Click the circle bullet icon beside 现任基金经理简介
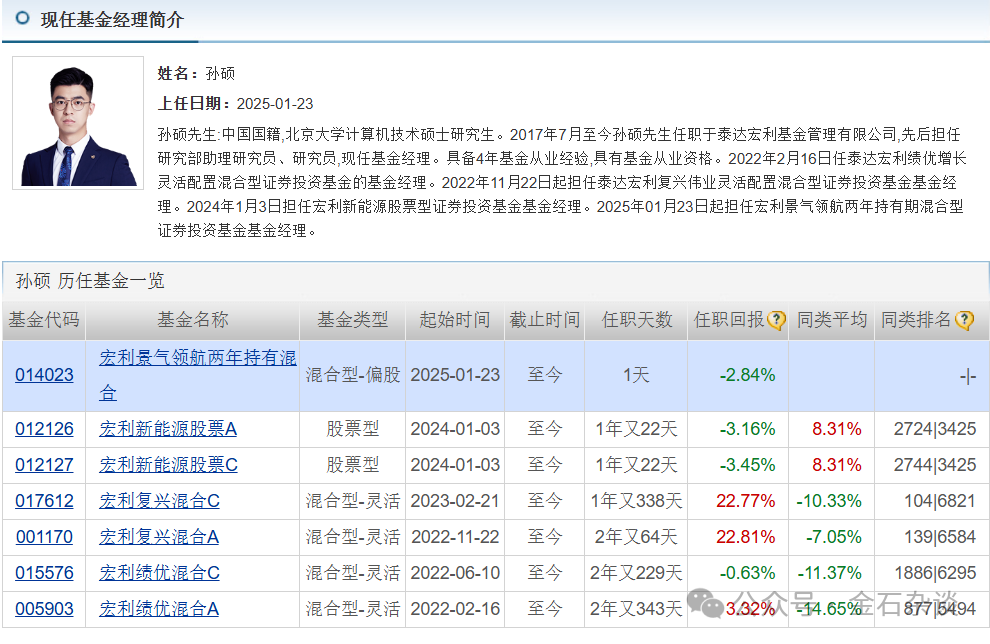This screenshot has width=990, height=644. (x=22, y=18)
